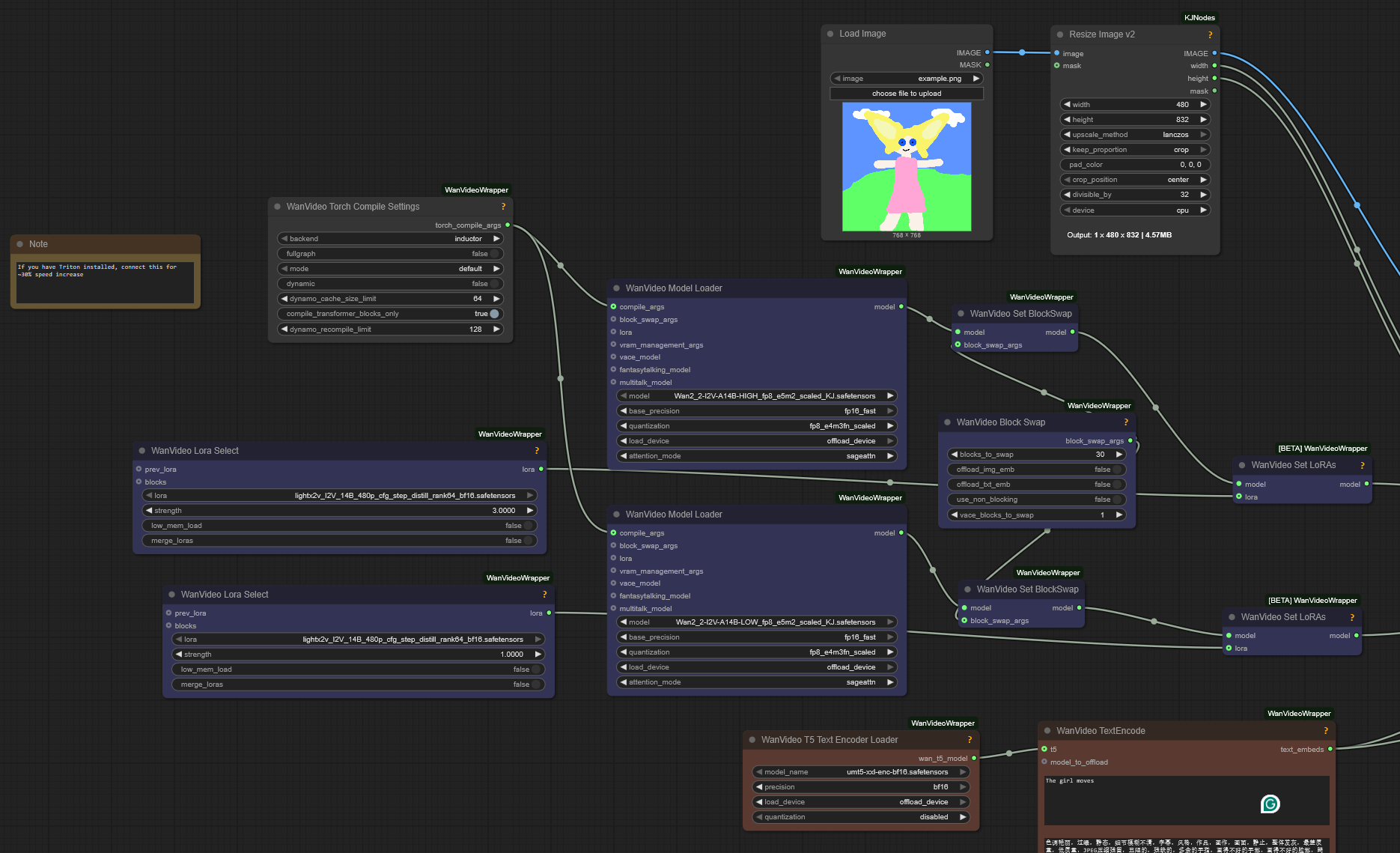Increase strength 1.0000 on Lora Select
Image resolution: width=1400 pixels, height=853 pixels.
click(x=538, y=655)
